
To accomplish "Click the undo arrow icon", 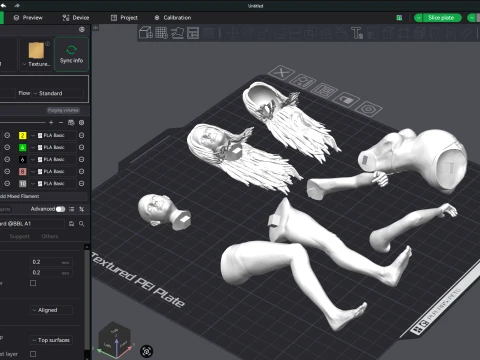I will [x=3, y=5].
